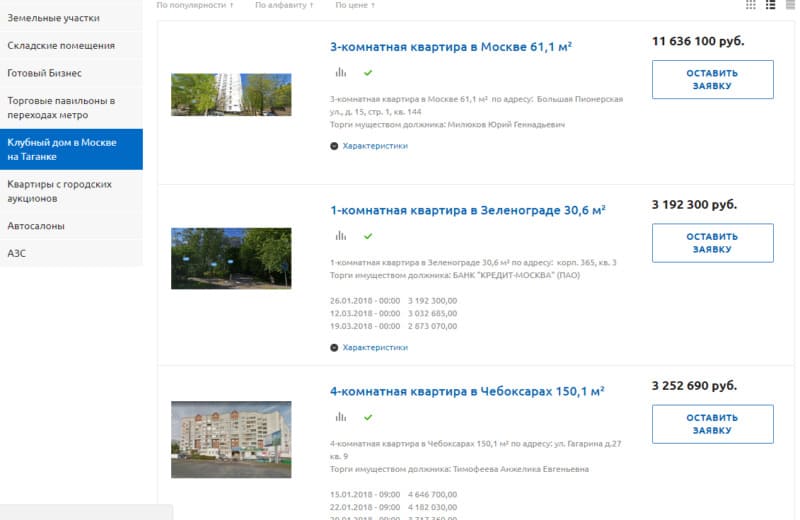The image size is (800, 520).
Task: Click compare chart icon for Moscow apartment
Action: coord(340,73)
